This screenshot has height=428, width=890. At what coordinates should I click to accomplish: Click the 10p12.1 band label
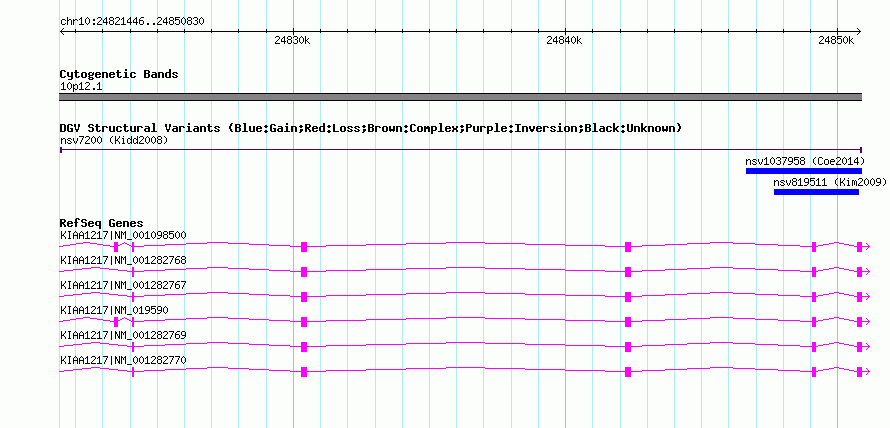pyautogui.click(x=81, y=87)
